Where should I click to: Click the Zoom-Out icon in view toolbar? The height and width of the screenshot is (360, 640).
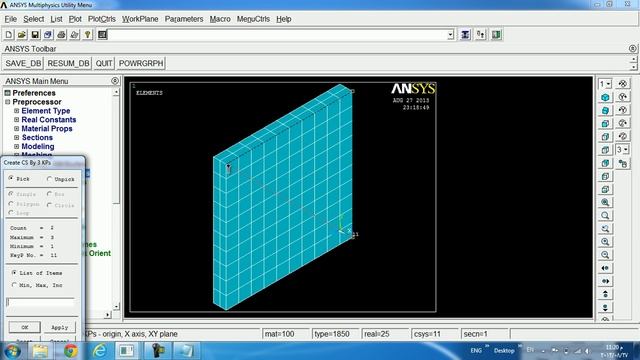pos(605,255)
